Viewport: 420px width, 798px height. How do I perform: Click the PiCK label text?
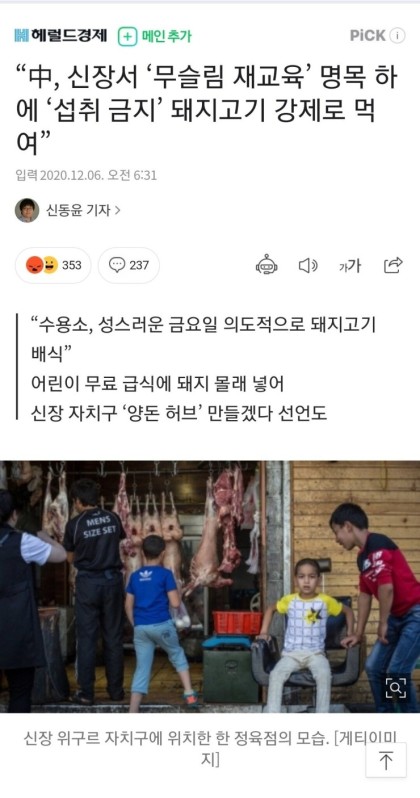click(368, 36)
